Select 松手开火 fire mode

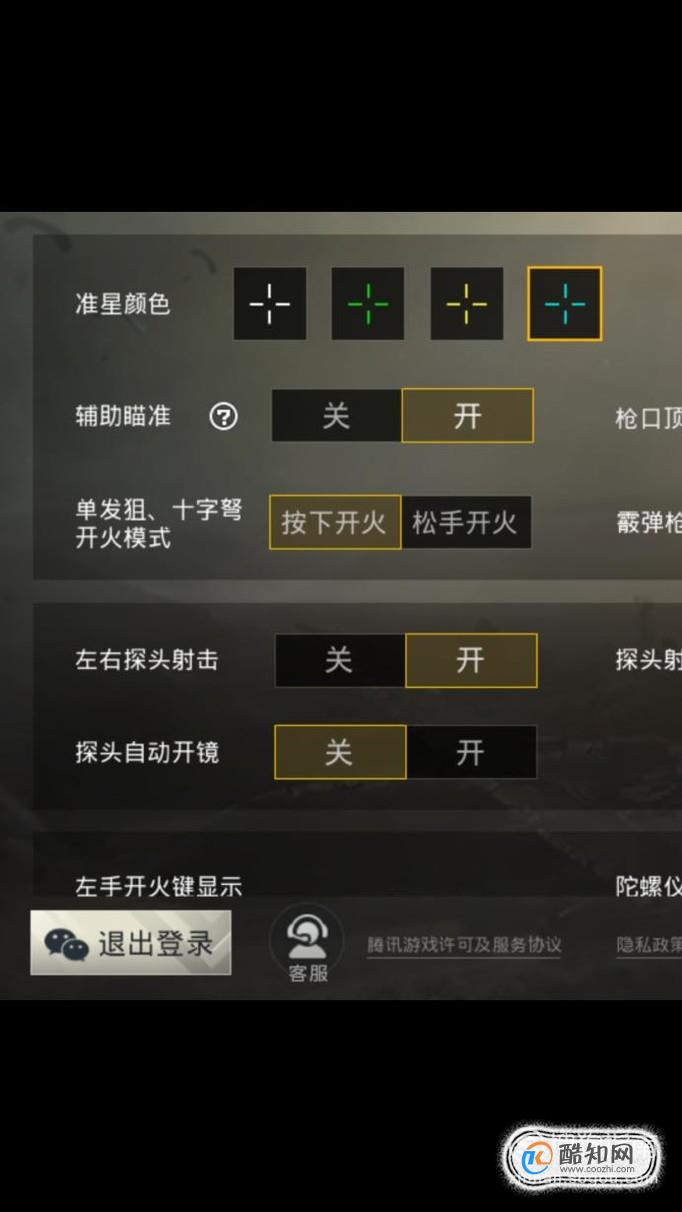[466, 522]
